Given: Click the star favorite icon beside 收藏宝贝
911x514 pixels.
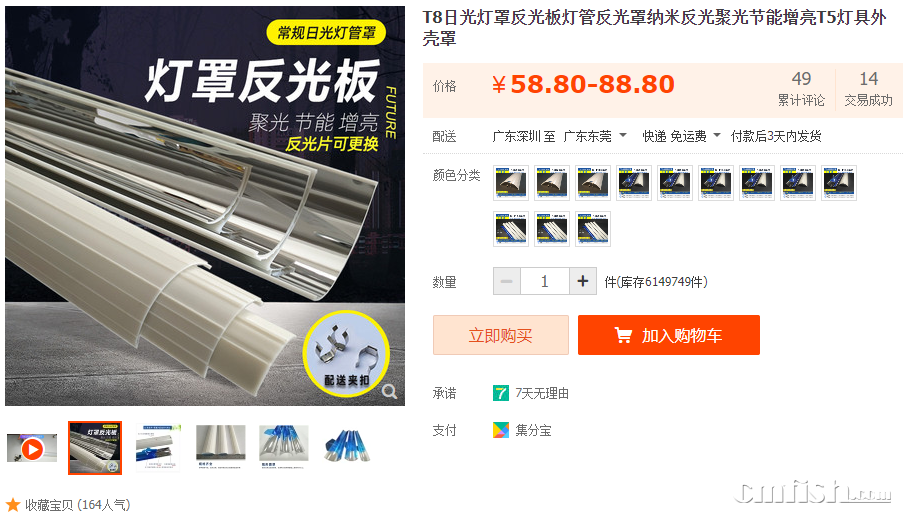Looking at the screenshot, I should tap(13, 505).
